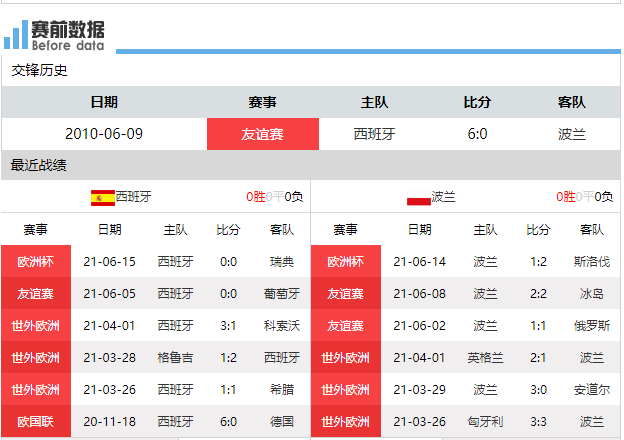This screenshot has width=624, height=440.
Task: Click the 比分 header in 交锋历史 table
Action: click(x=477, y=102)
